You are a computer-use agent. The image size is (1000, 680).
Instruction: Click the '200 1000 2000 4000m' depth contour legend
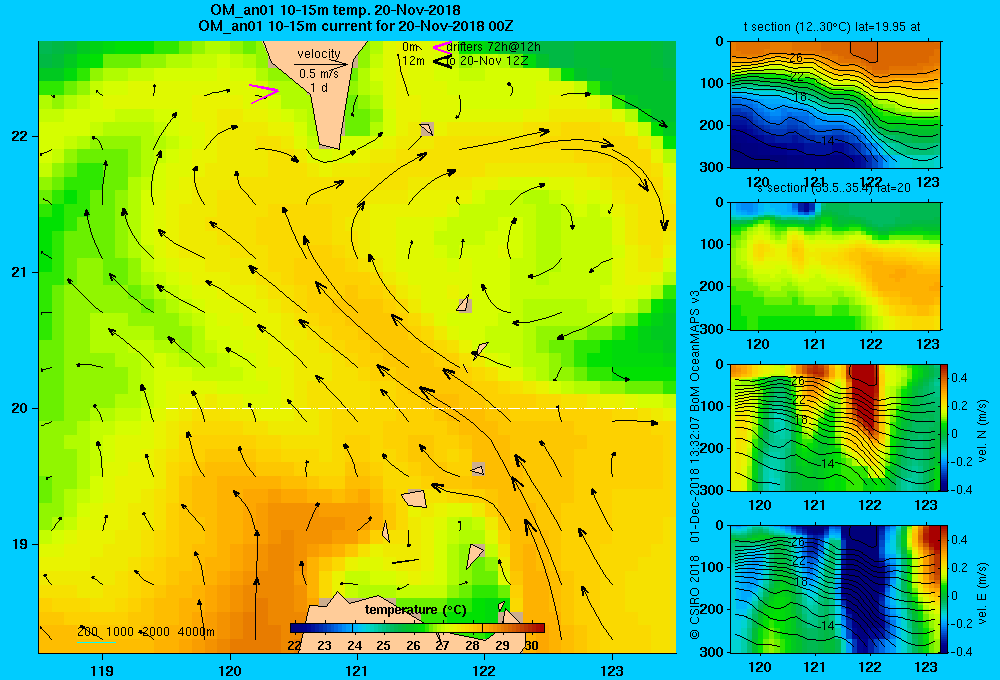(146, 632)
